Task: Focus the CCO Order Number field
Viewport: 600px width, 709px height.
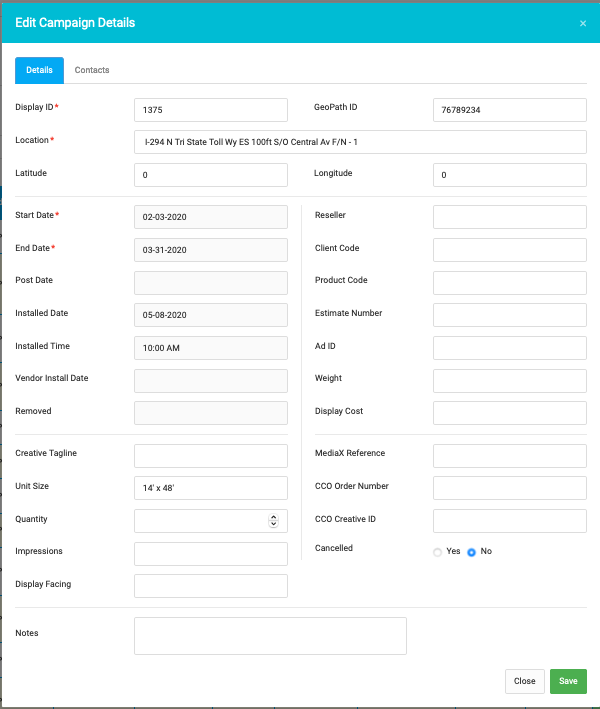Action: tap(510, 488)
